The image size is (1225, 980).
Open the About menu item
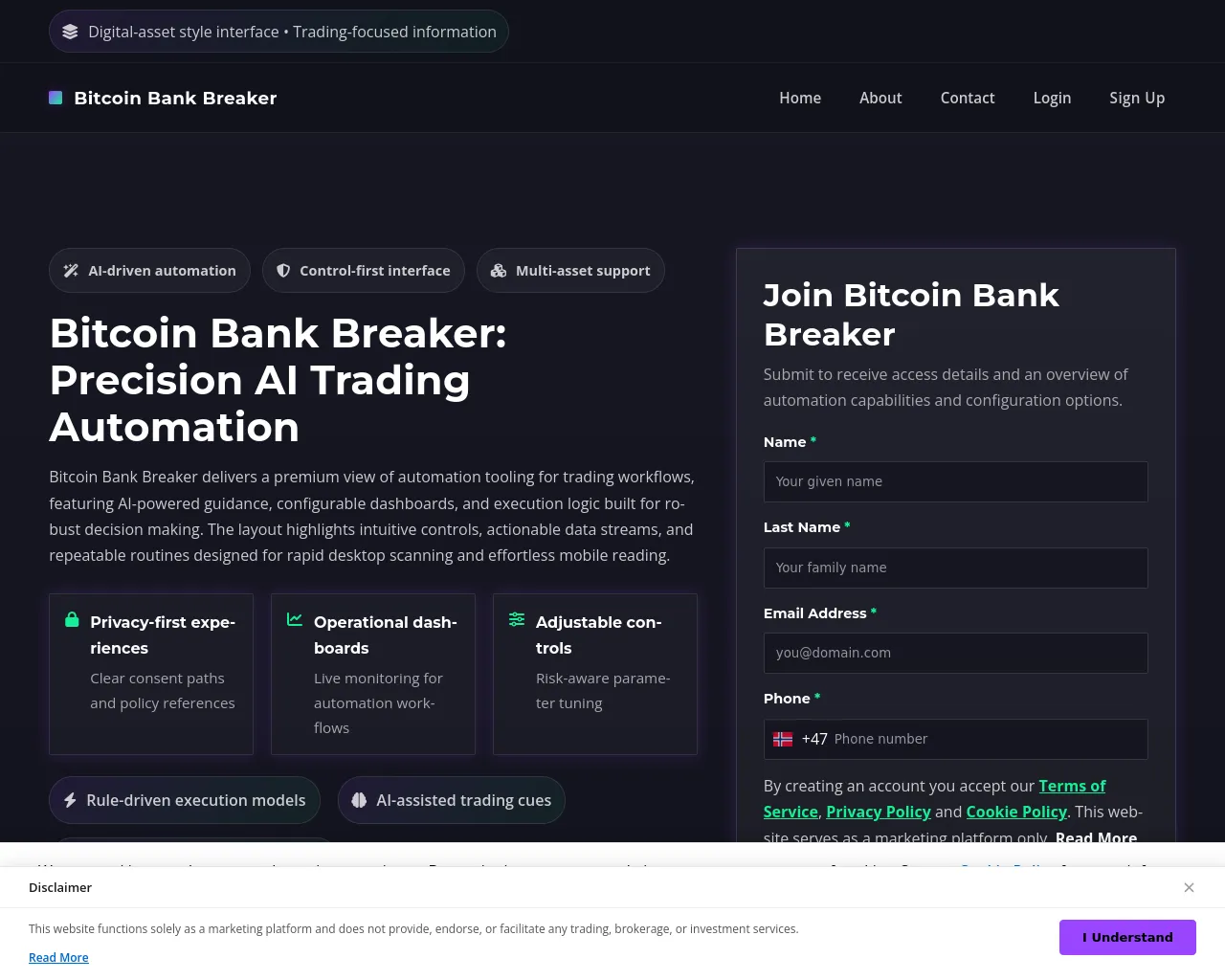(880, 98)
